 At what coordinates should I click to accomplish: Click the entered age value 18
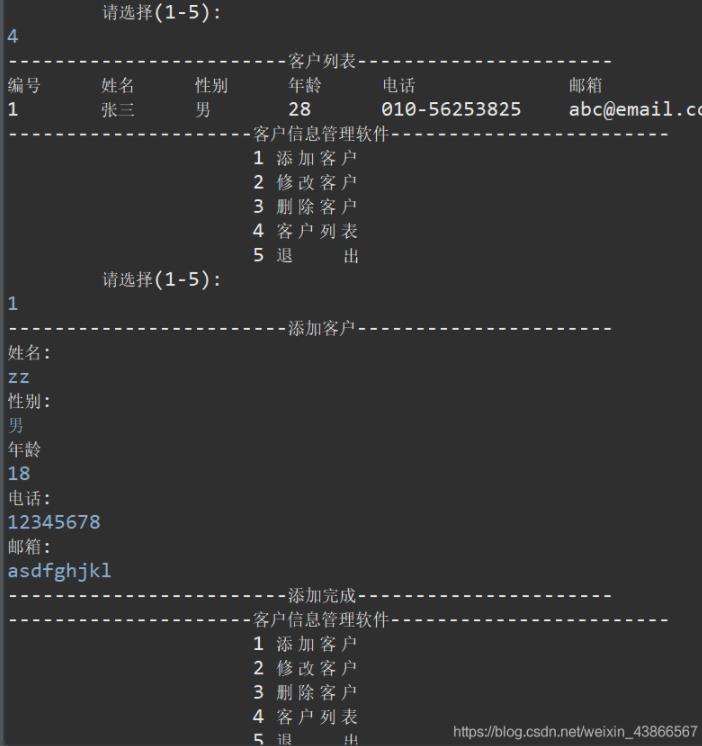19,474
